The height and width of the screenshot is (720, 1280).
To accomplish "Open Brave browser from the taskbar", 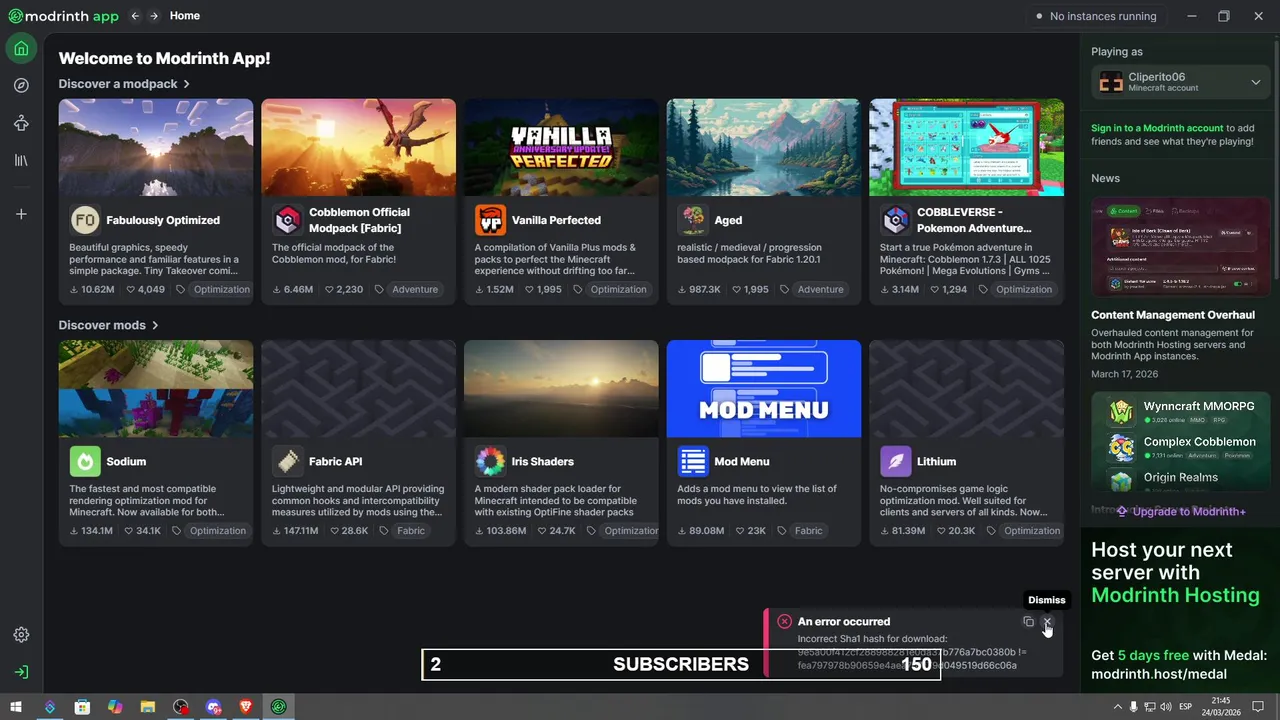I will [246, 707].
